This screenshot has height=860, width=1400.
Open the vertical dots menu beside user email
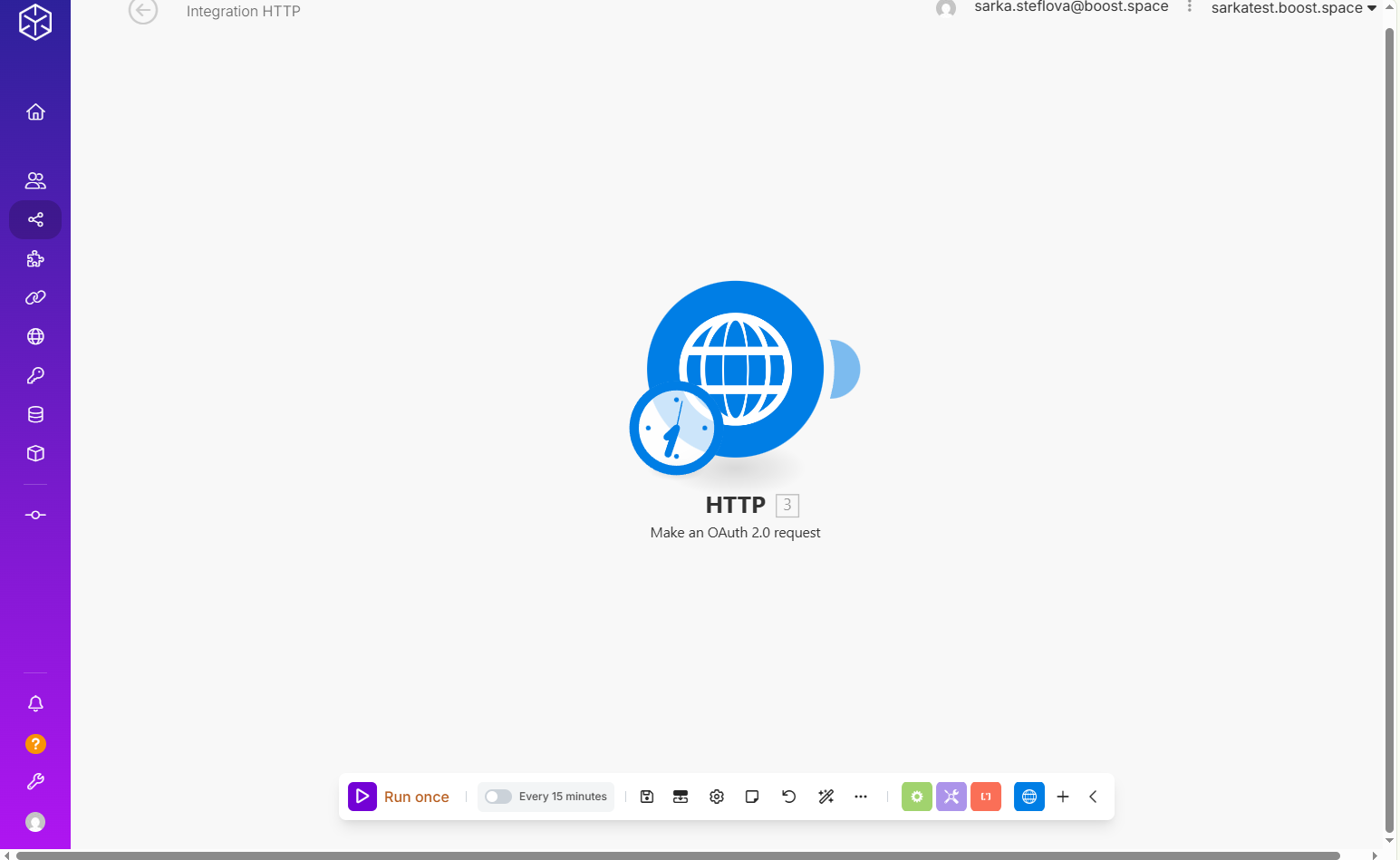(1190, 7)
